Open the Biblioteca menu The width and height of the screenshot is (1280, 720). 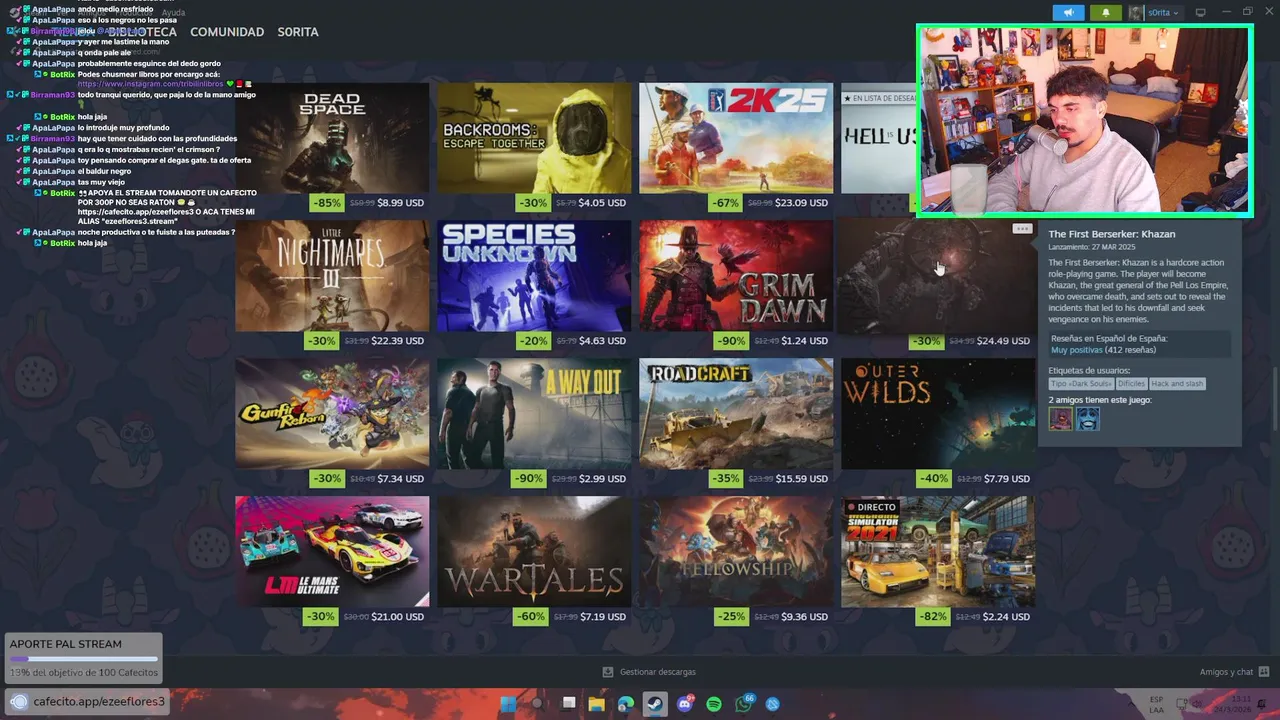(x=142, y=32)
